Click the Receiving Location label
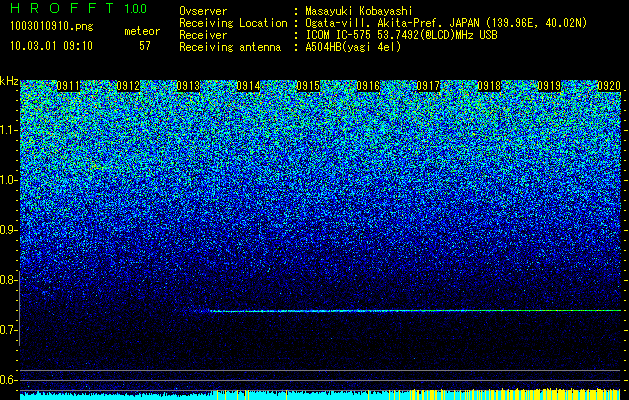The image size is (629, 400). 233,23
